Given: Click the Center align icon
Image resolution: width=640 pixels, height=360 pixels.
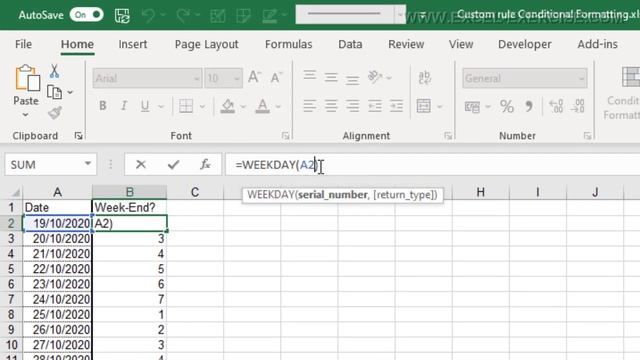Looking at the screenshot, I should point(331,106).
